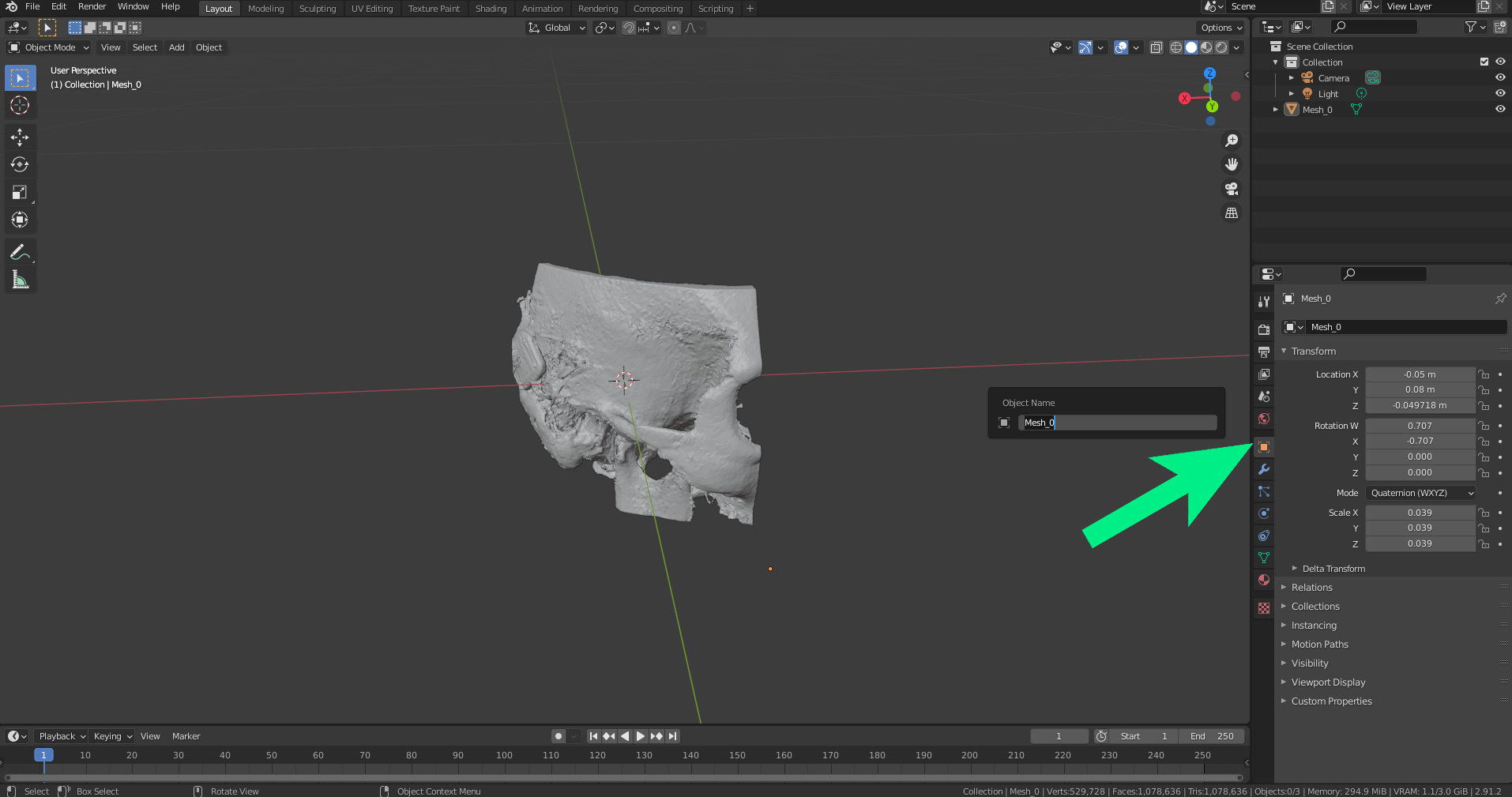1512x797 pixels.
Task: Select the Rotate tool
Action: coord(20,164)
